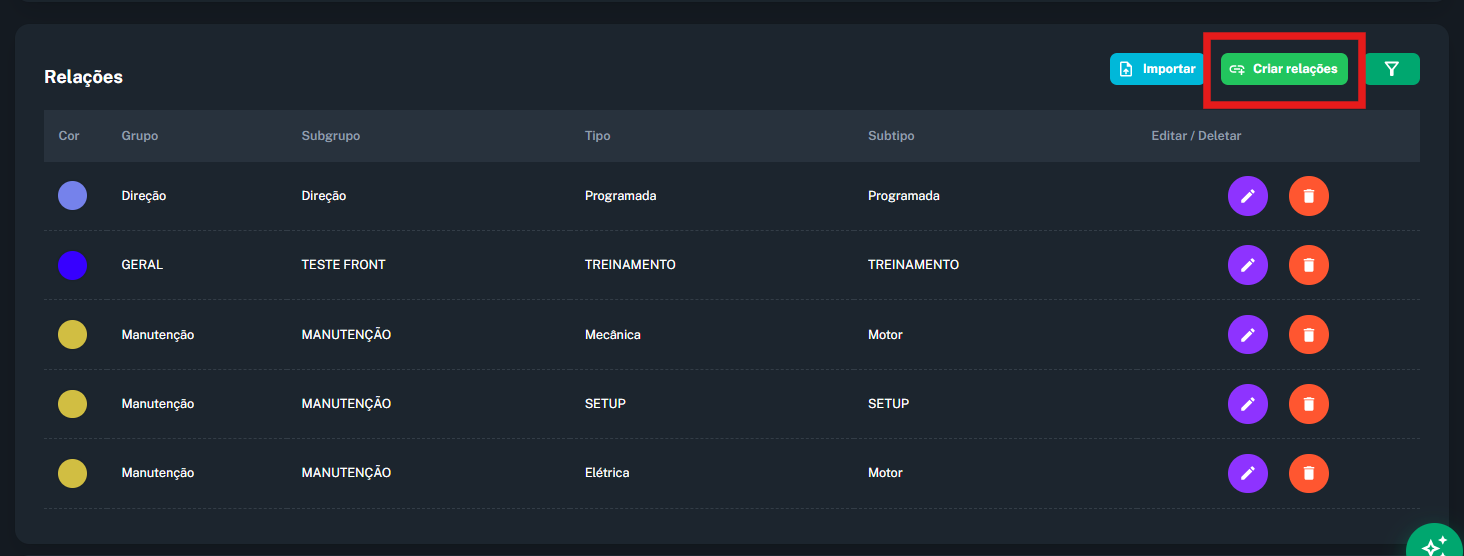Edit the Direção Programada relation

coord(1247,196)
